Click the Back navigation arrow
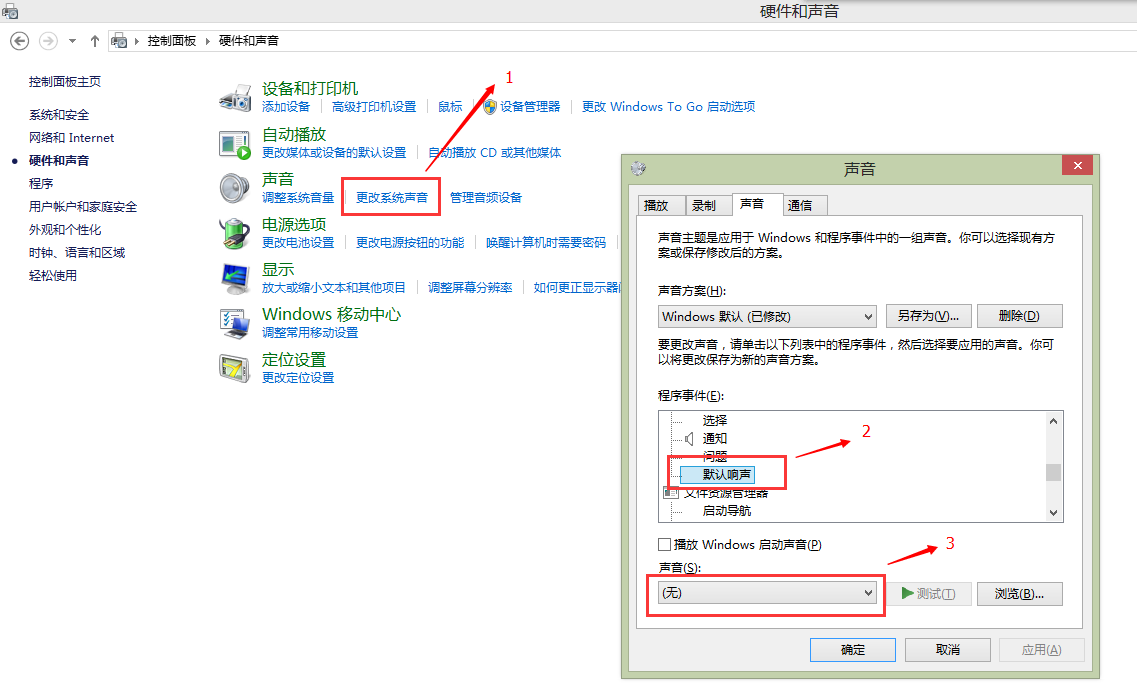 click(x=20, y=41)
